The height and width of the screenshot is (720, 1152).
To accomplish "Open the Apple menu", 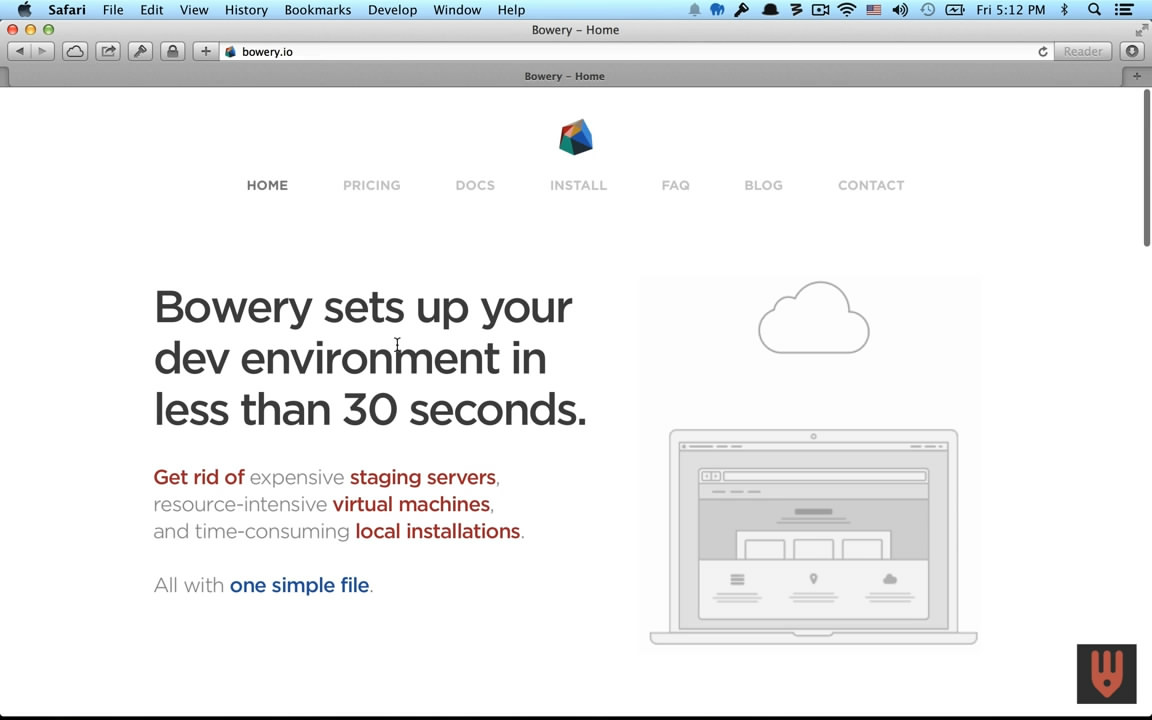I will point(24,10).
